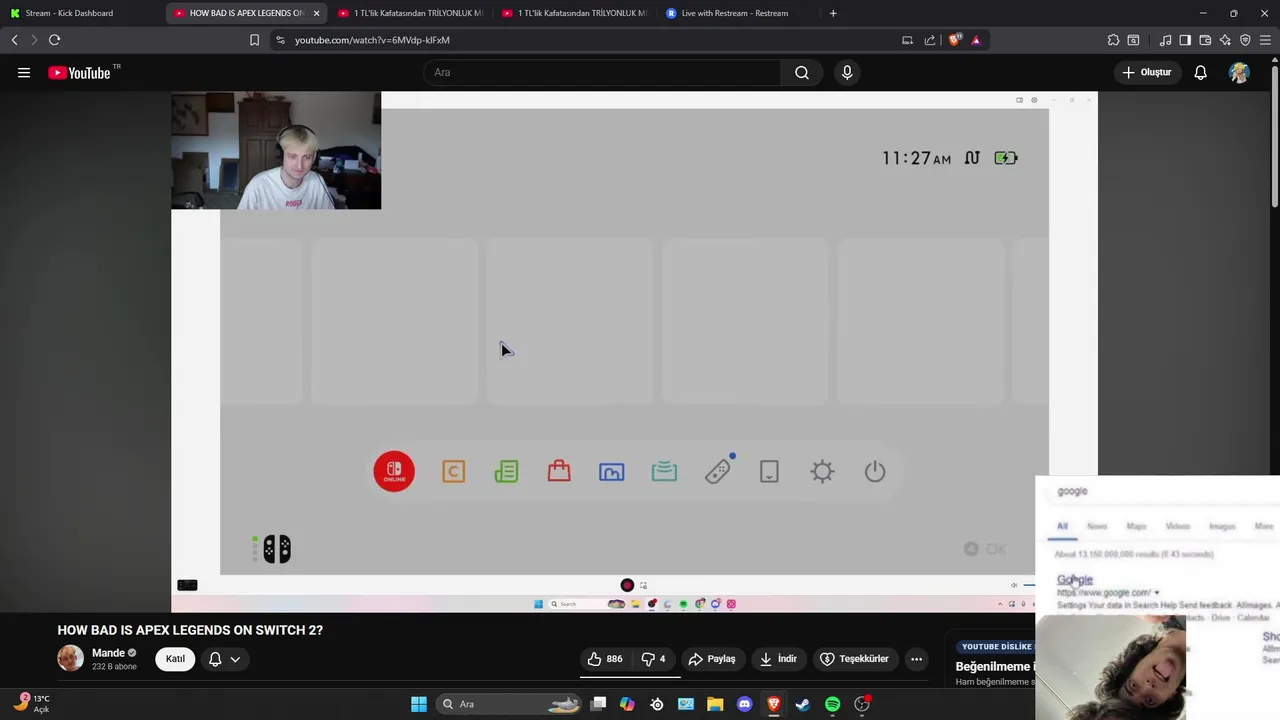Open OBS Studio from the taskbar

[862, 704]
